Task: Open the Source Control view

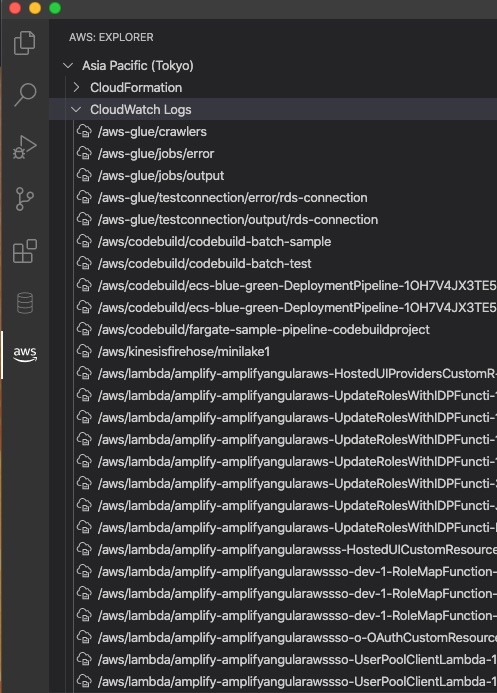Action: point(25,199)
